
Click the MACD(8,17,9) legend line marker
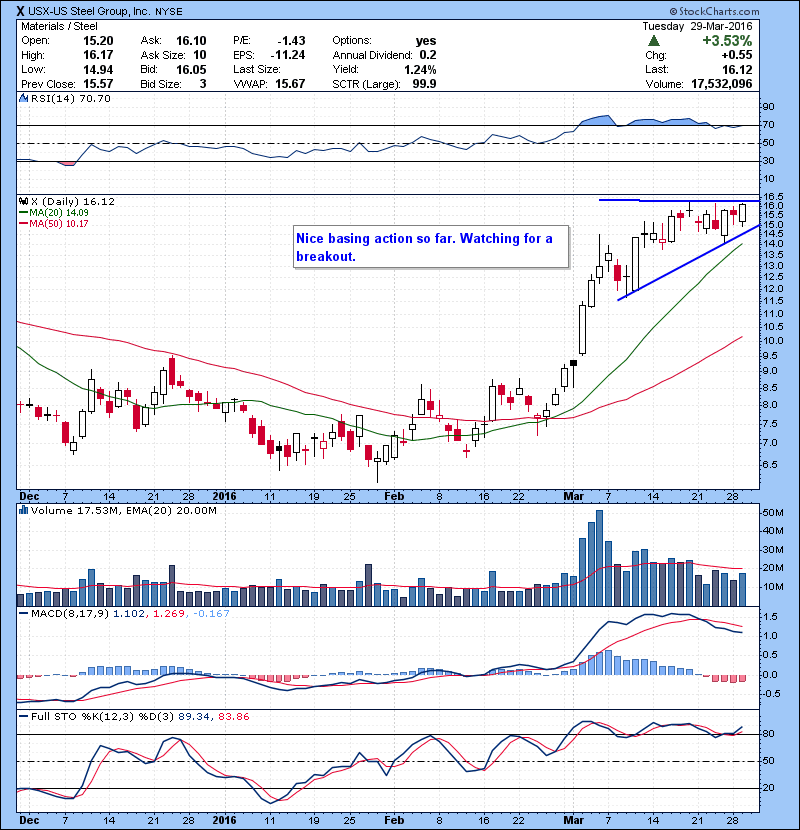[x=23, y=614]
